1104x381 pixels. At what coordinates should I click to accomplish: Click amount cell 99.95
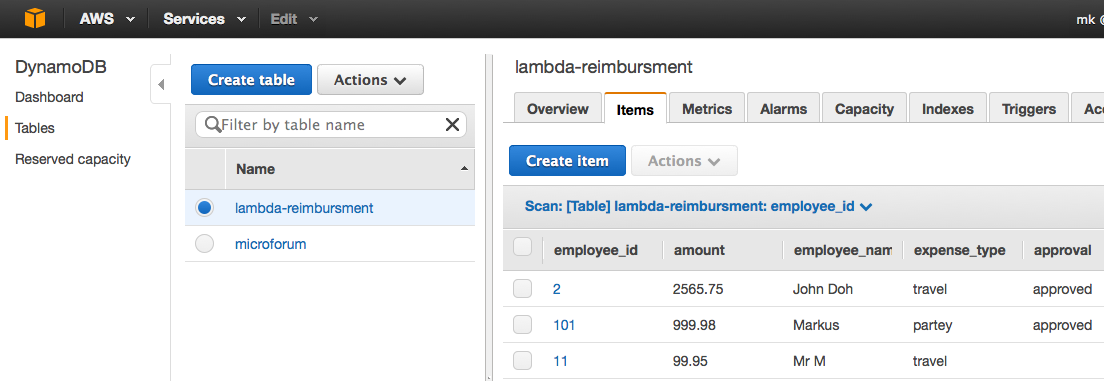(689, 361)
